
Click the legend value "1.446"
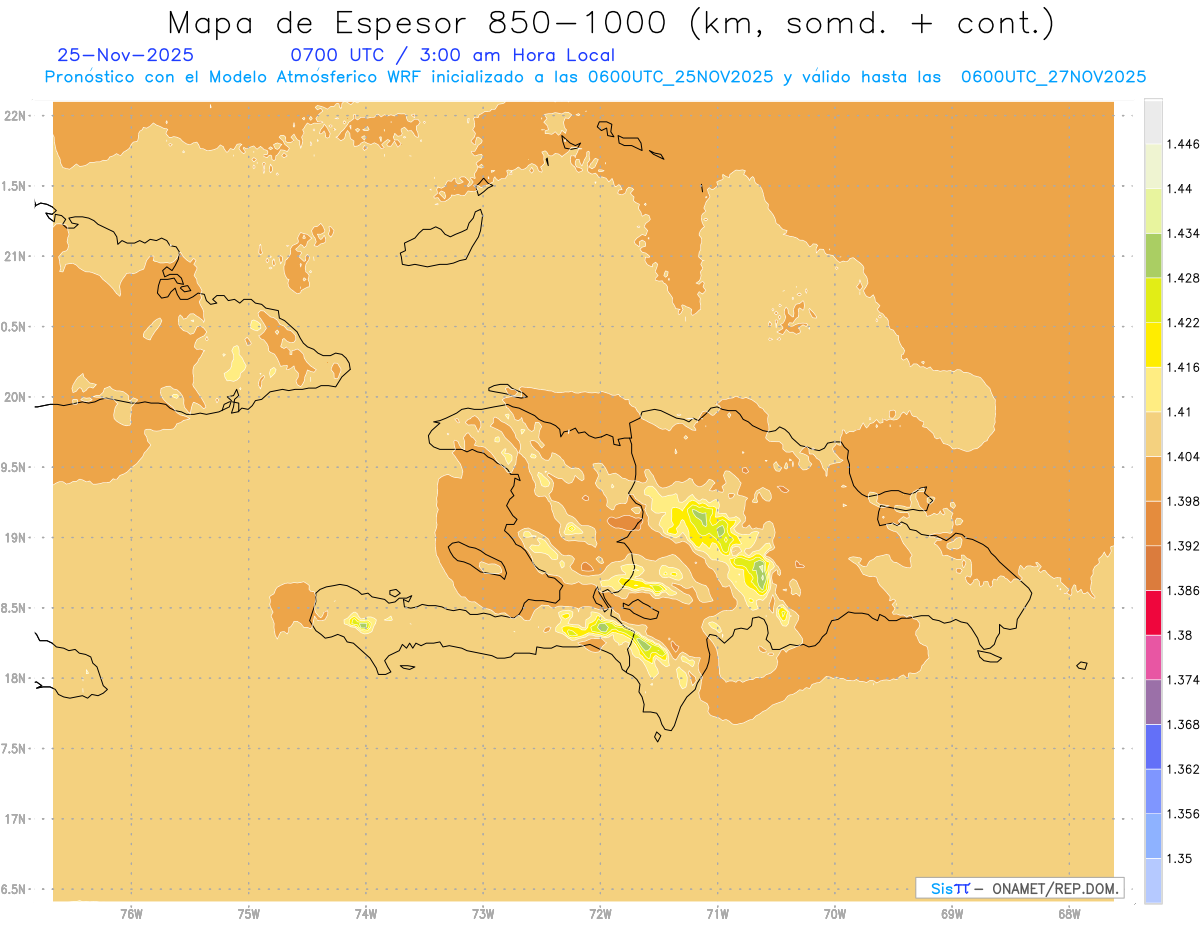coord(1183,144)
